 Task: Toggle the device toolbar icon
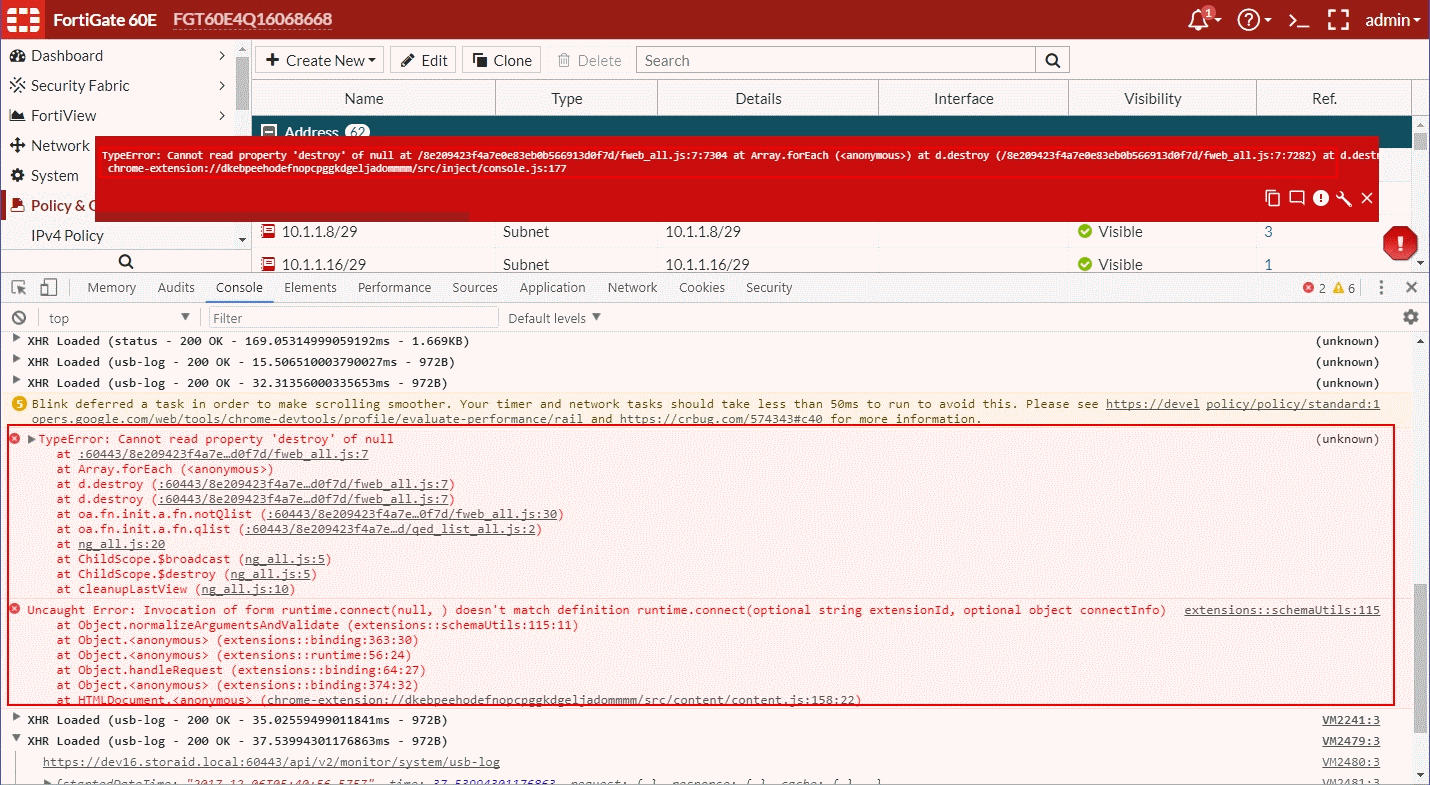click(x=48, y=288)
